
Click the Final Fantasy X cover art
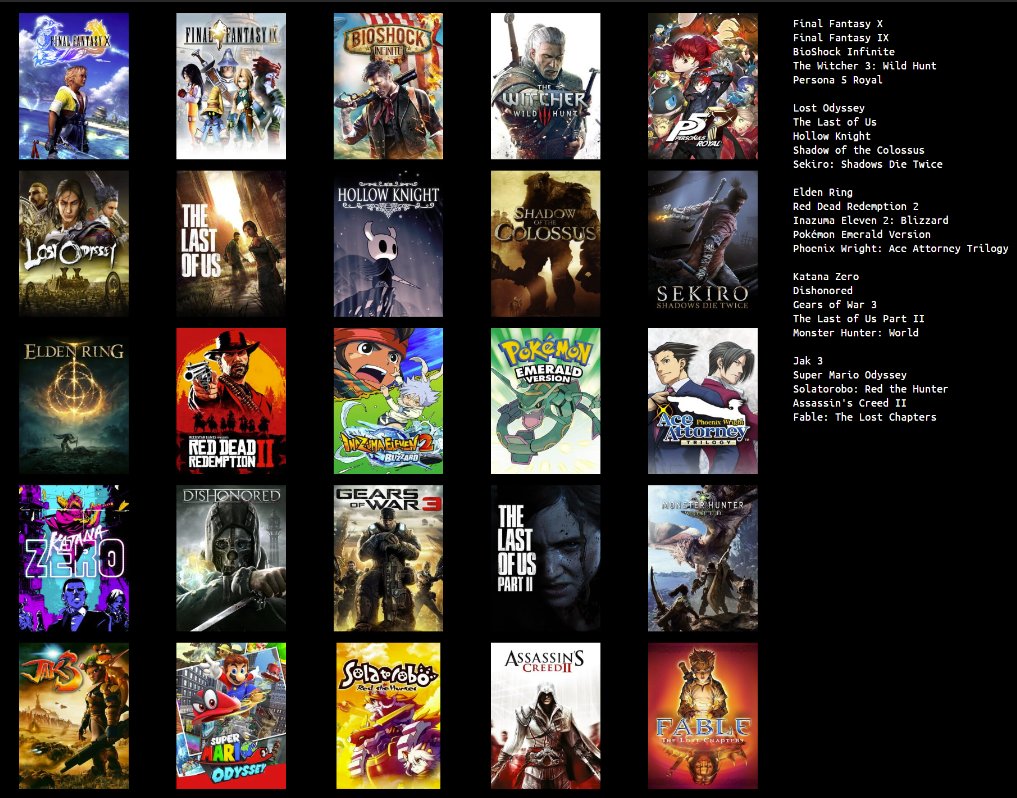(74, 86)
